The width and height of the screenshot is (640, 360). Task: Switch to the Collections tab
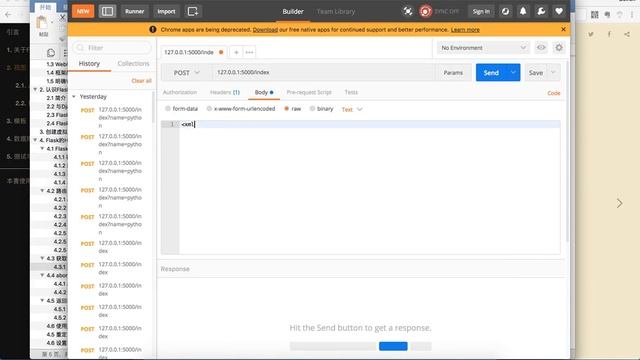(133, 64)
